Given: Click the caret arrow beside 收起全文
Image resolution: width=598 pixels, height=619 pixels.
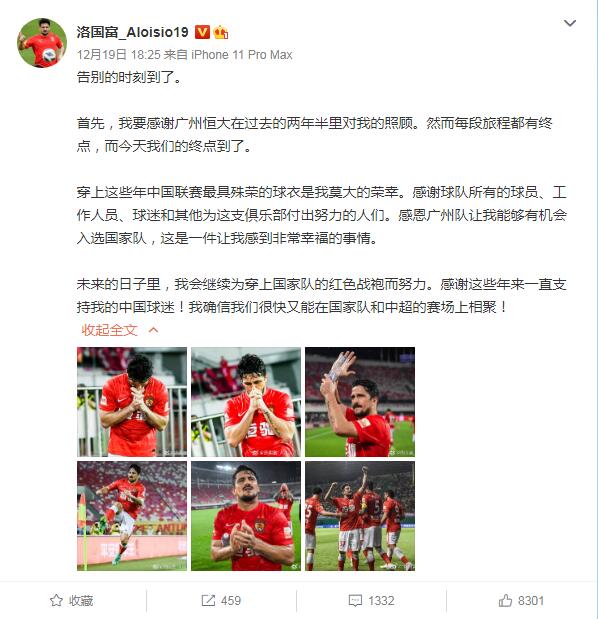Looking at the screenshot, I should 154,330.
